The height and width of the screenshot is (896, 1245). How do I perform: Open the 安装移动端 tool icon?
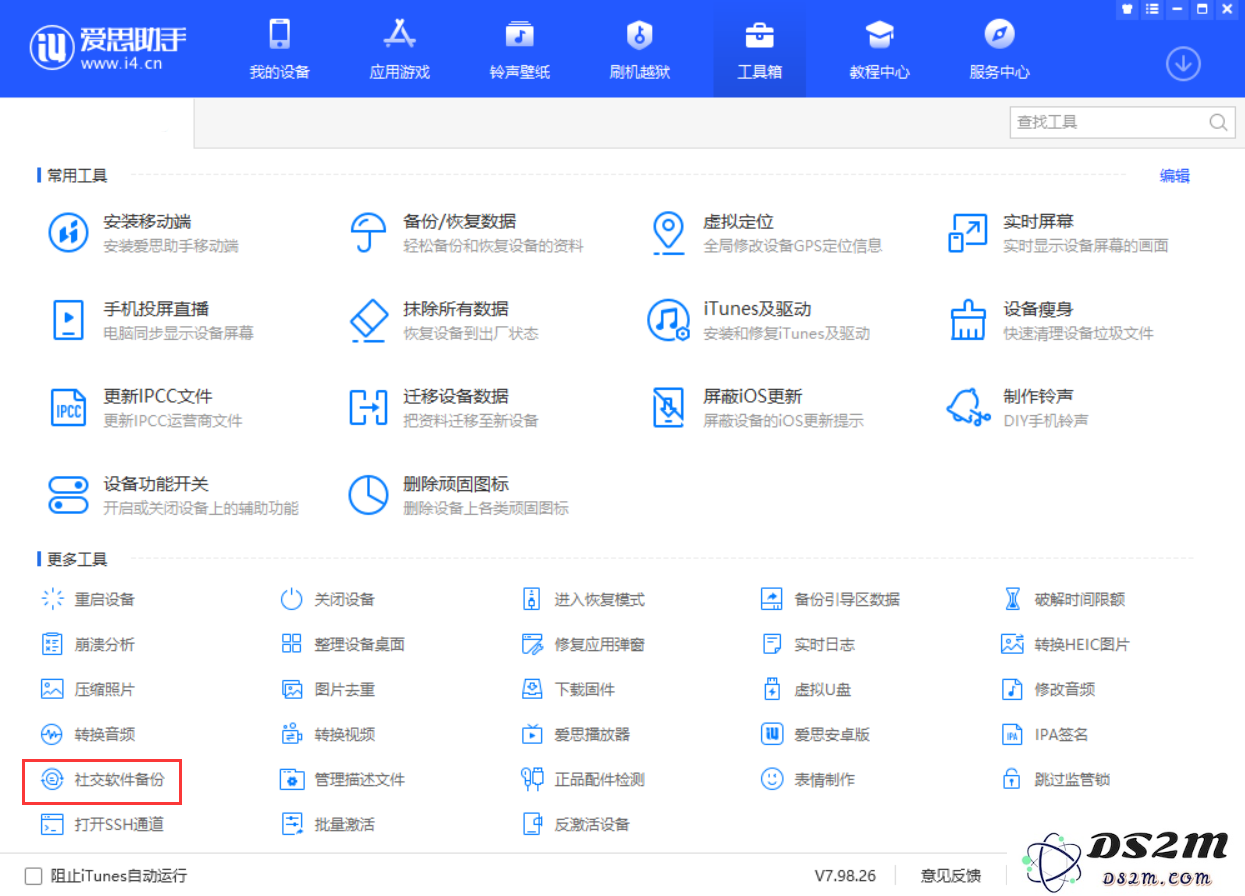click(x=69, y=233)
